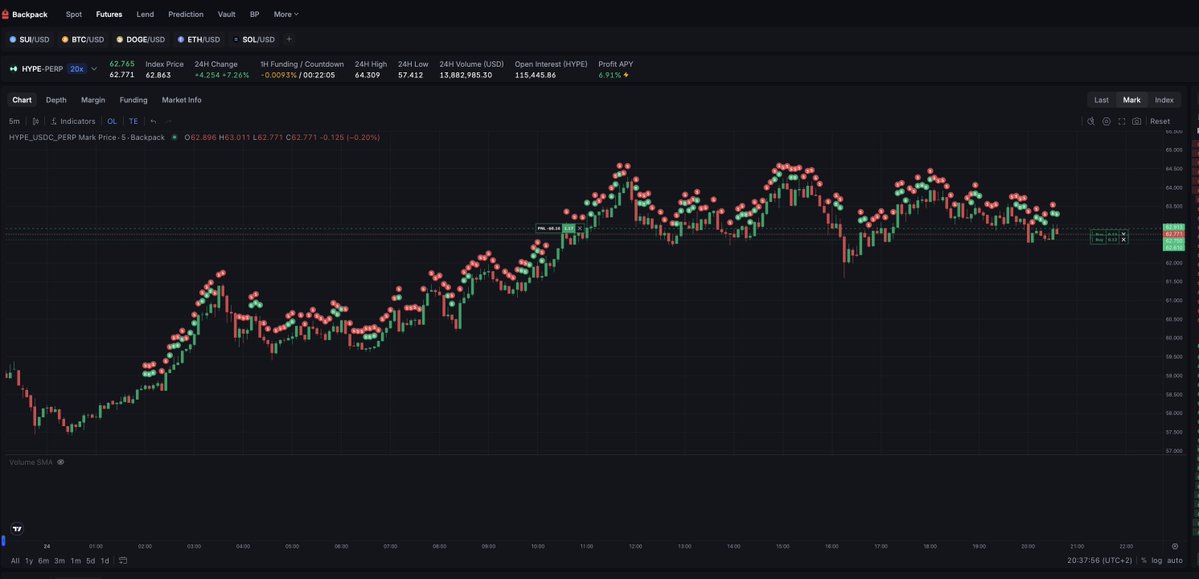Open candlestick chart style selector

(x=36, y=121)
